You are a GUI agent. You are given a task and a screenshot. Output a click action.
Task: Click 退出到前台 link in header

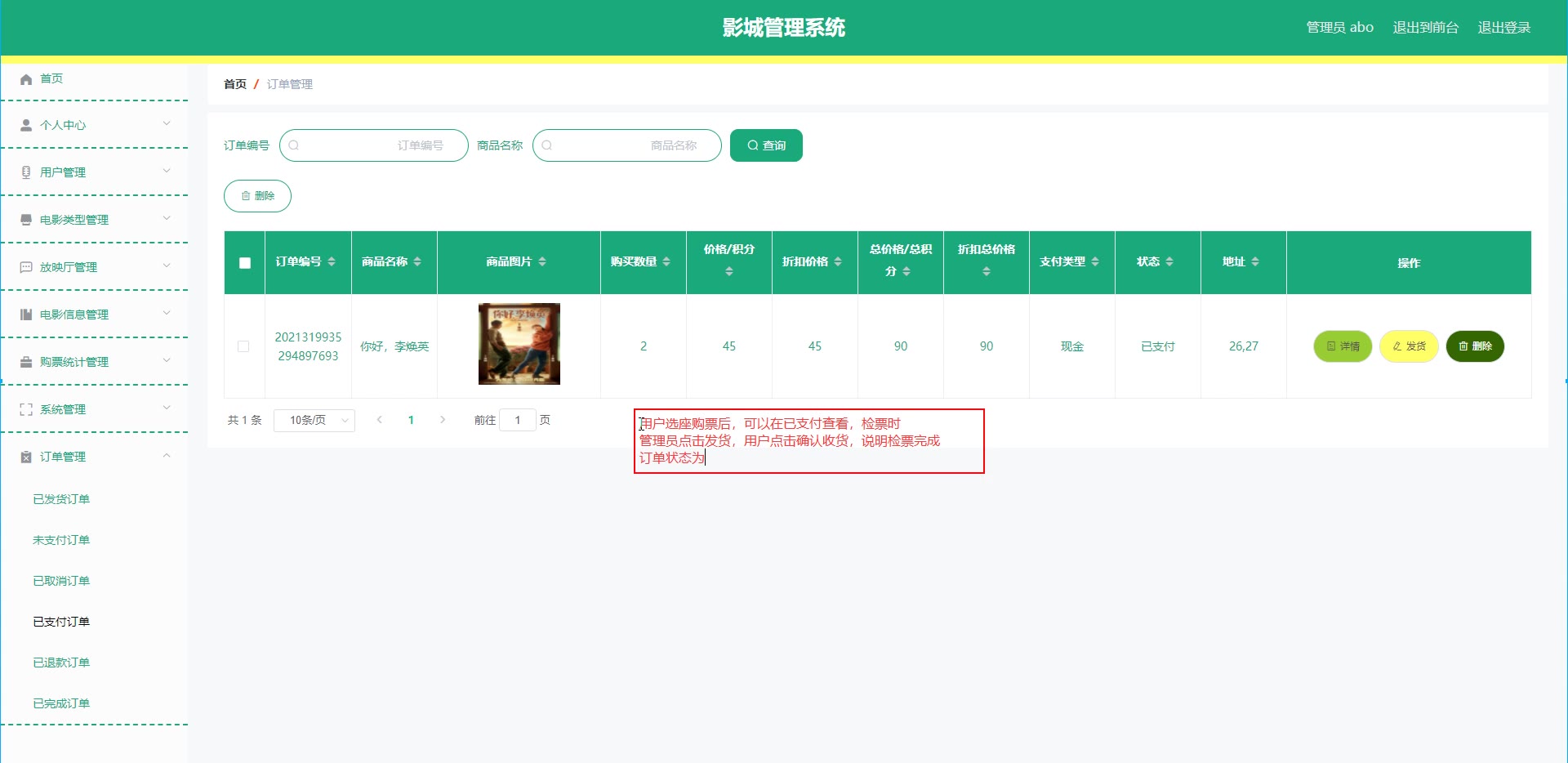coord(1426,28)
